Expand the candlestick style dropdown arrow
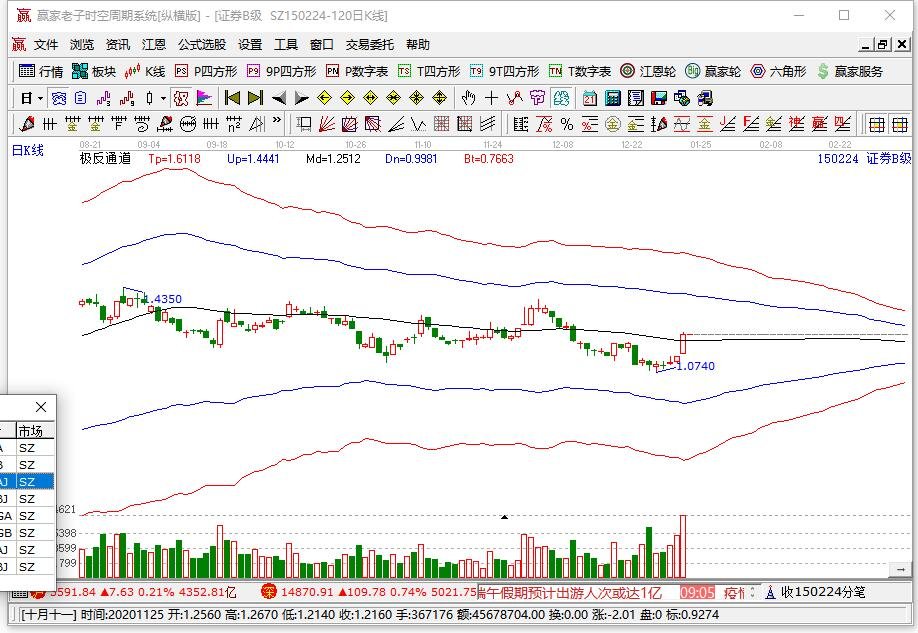Screen dimensions: 918x633 163,98
